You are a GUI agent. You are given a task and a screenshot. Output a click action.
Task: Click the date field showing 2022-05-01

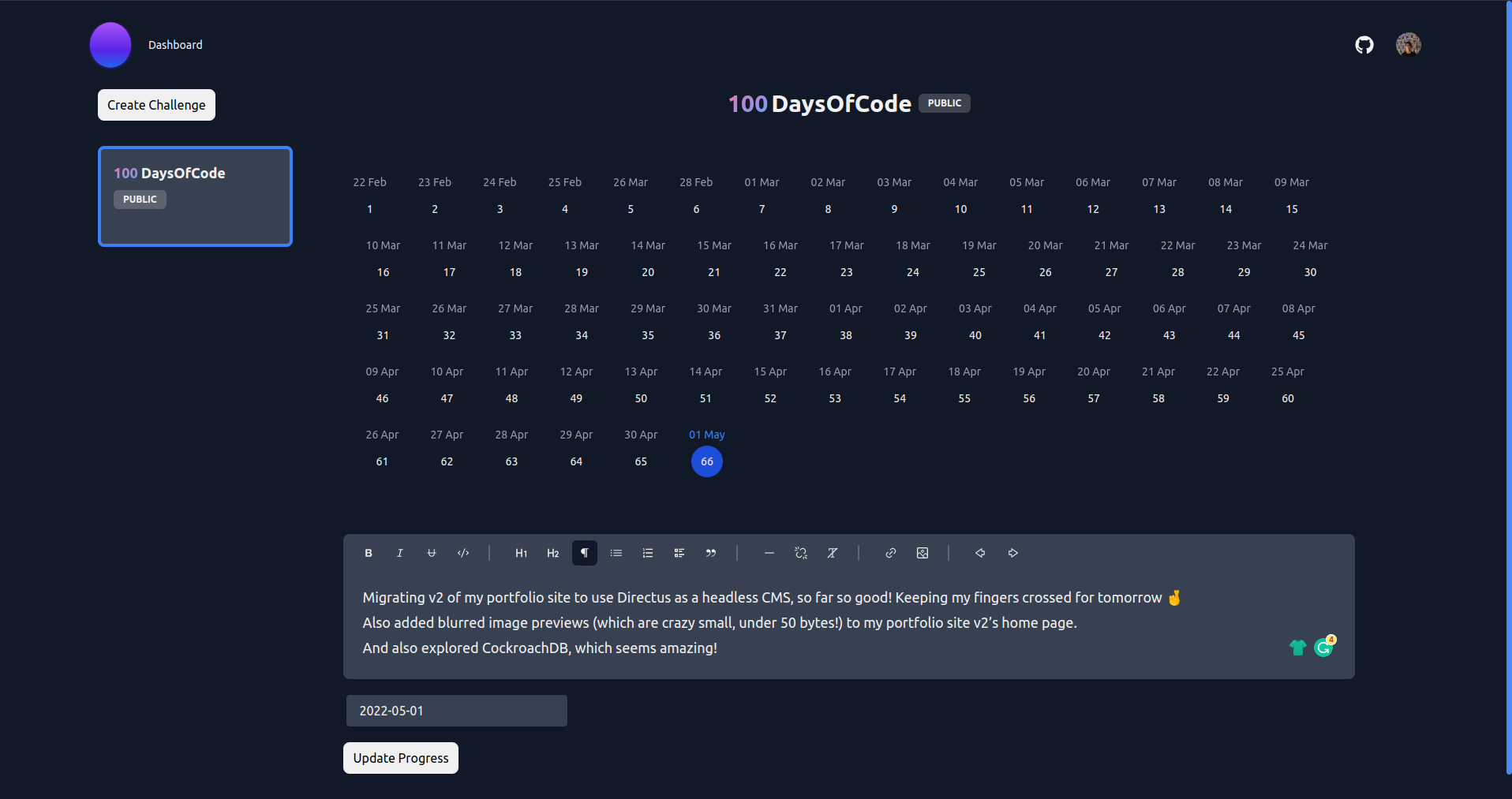coord(457,711)
